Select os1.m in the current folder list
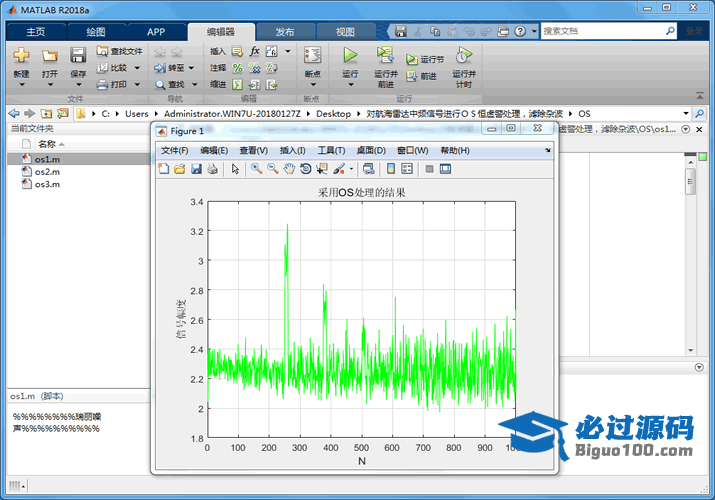 [47, 159]
